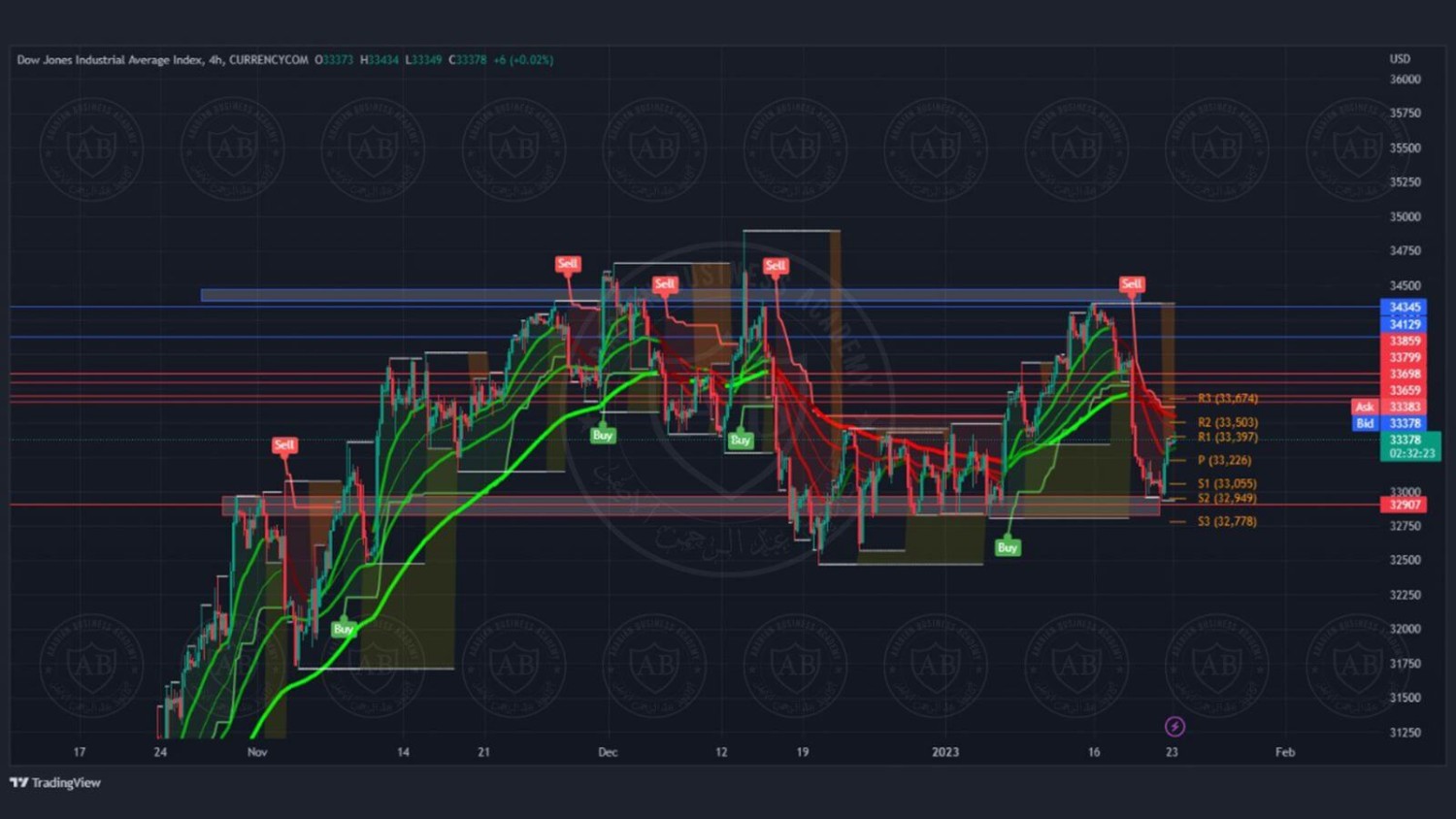Click the Buy signal after Nov label
Viewport: 1456px width, 819px height.
(x=343, y=629)
